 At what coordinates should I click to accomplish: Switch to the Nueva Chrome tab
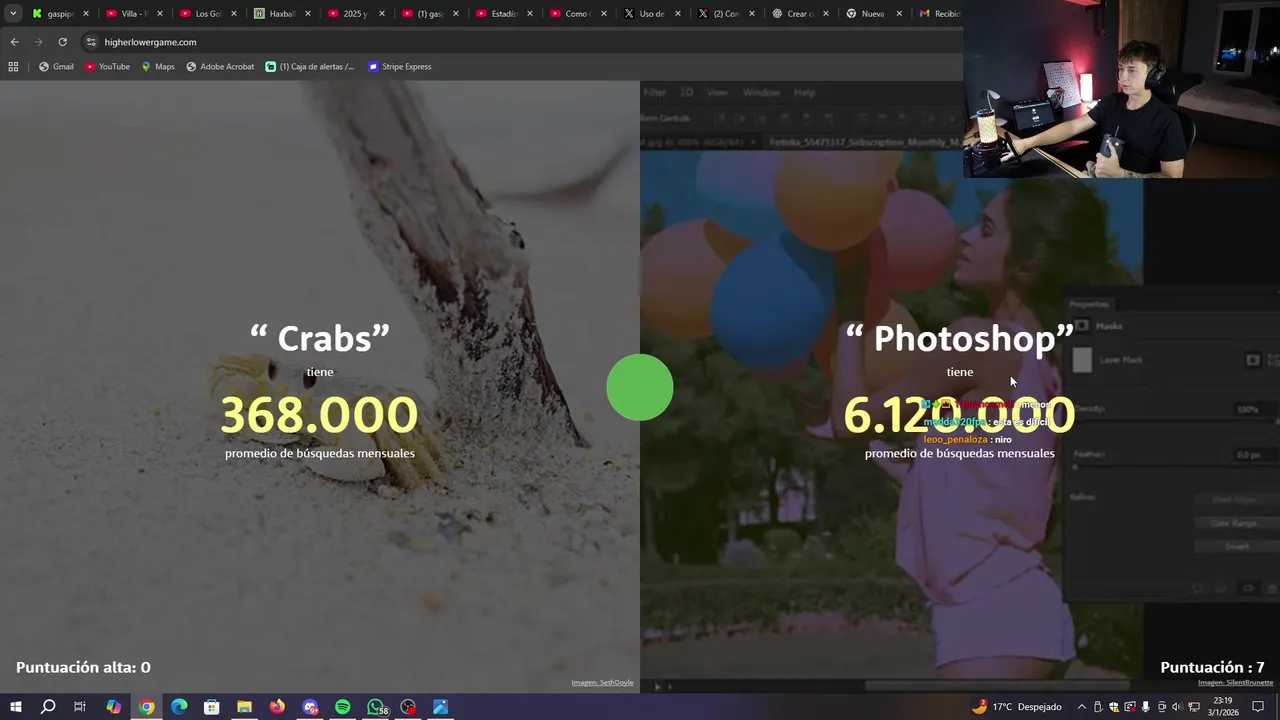pyautogui.click(x=874, y=14)
